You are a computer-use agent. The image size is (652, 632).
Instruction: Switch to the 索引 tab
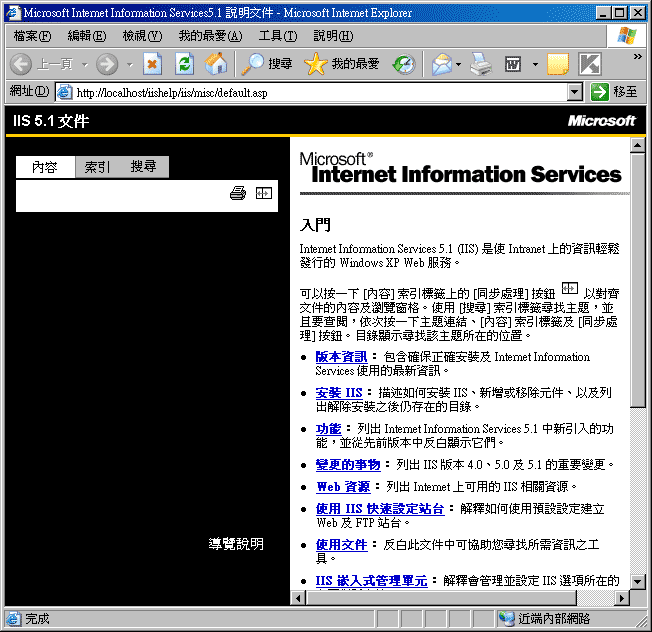pyautogui.click(x=98, y=168)
